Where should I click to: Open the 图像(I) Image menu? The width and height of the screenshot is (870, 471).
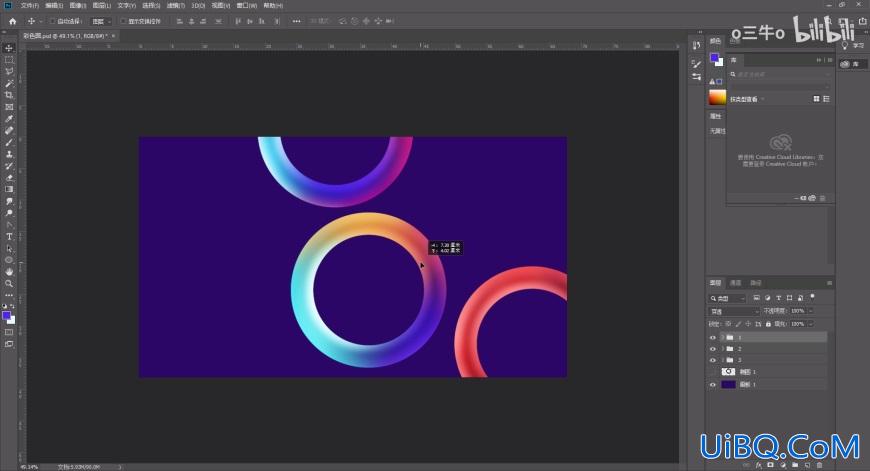(78, 6)
